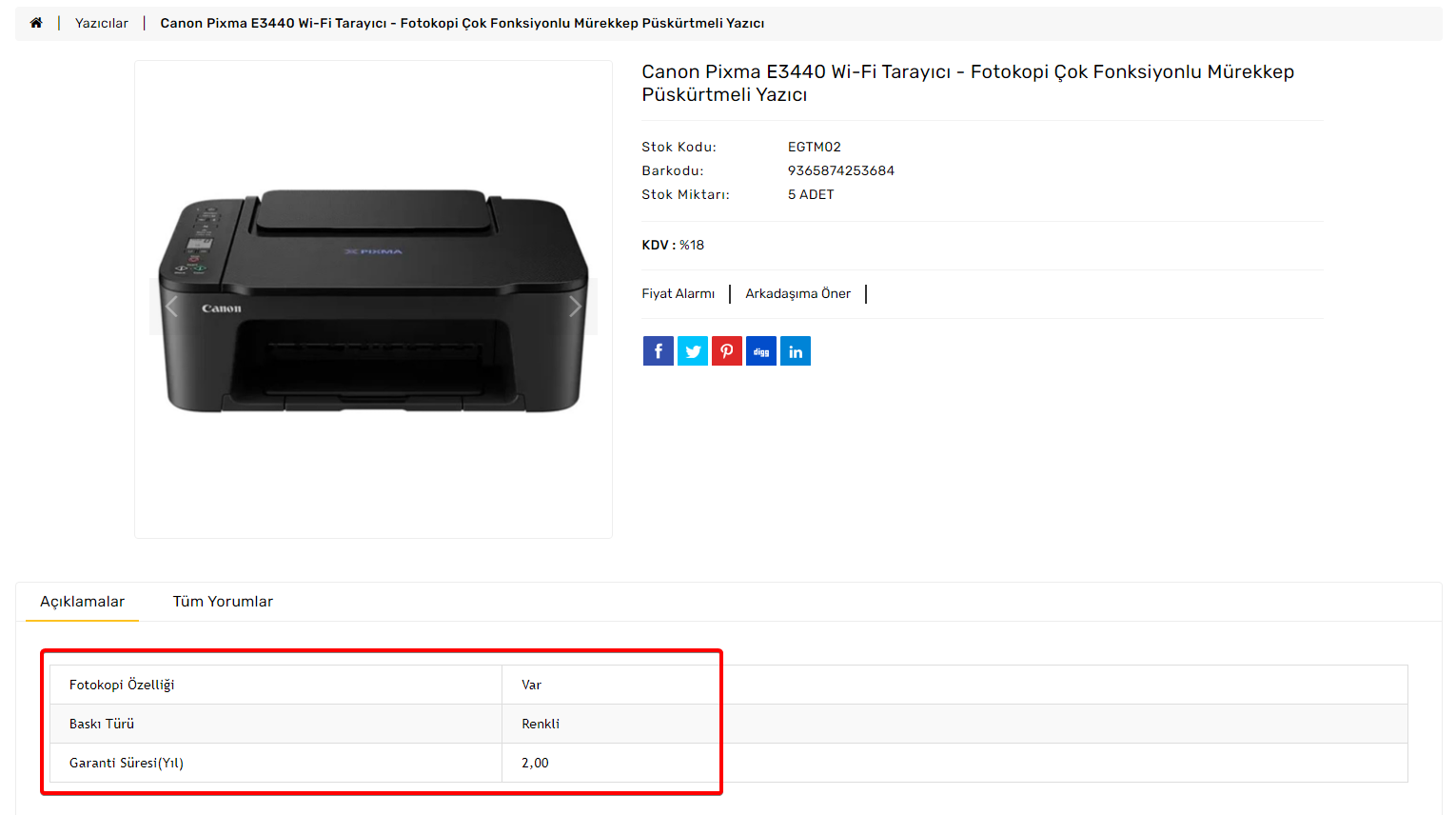Select stock code value EGTM02

(815, 147)
